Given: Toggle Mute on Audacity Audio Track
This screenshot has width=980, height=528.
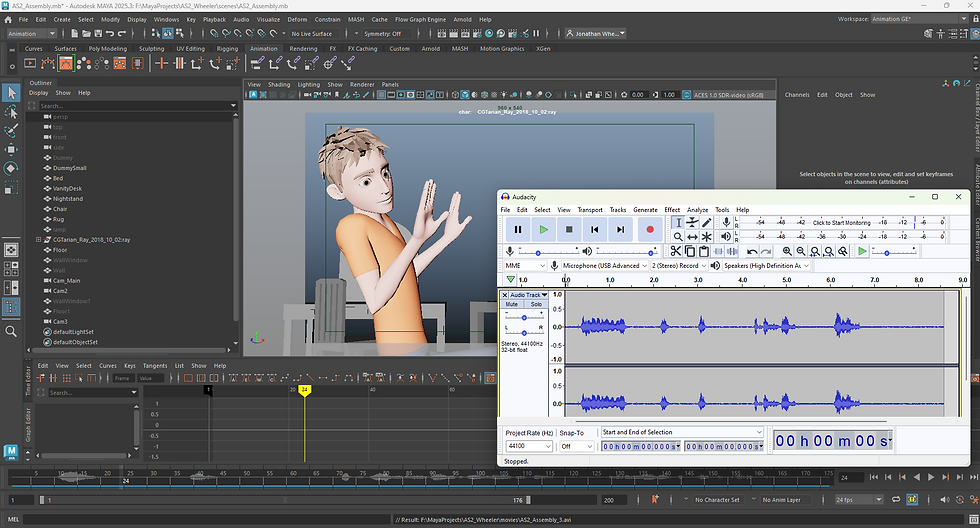Looking at the screenshot, I should click(512, 304).
